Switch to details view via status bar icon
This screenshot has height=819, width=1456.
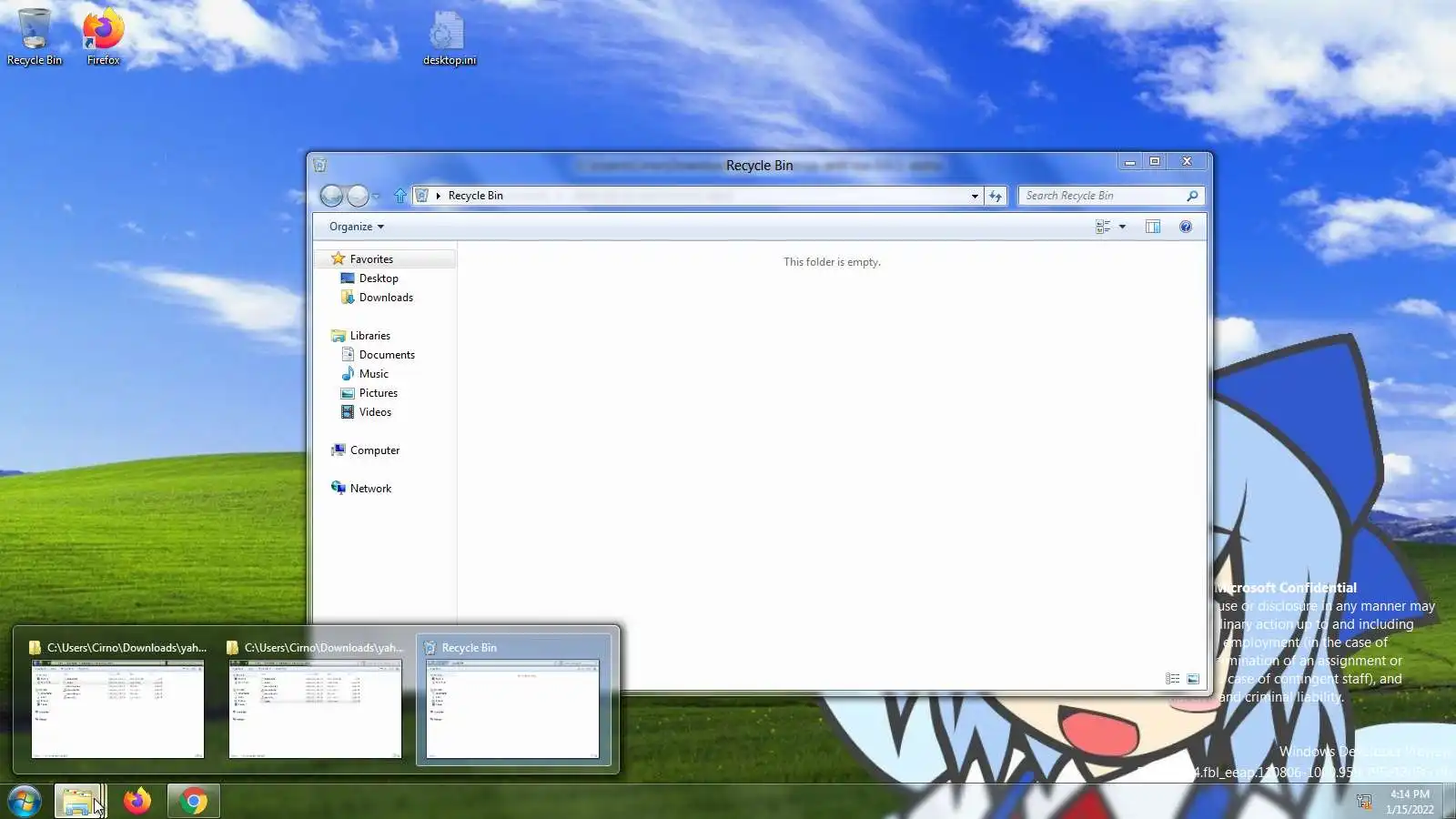click(x=1172, y=679)
